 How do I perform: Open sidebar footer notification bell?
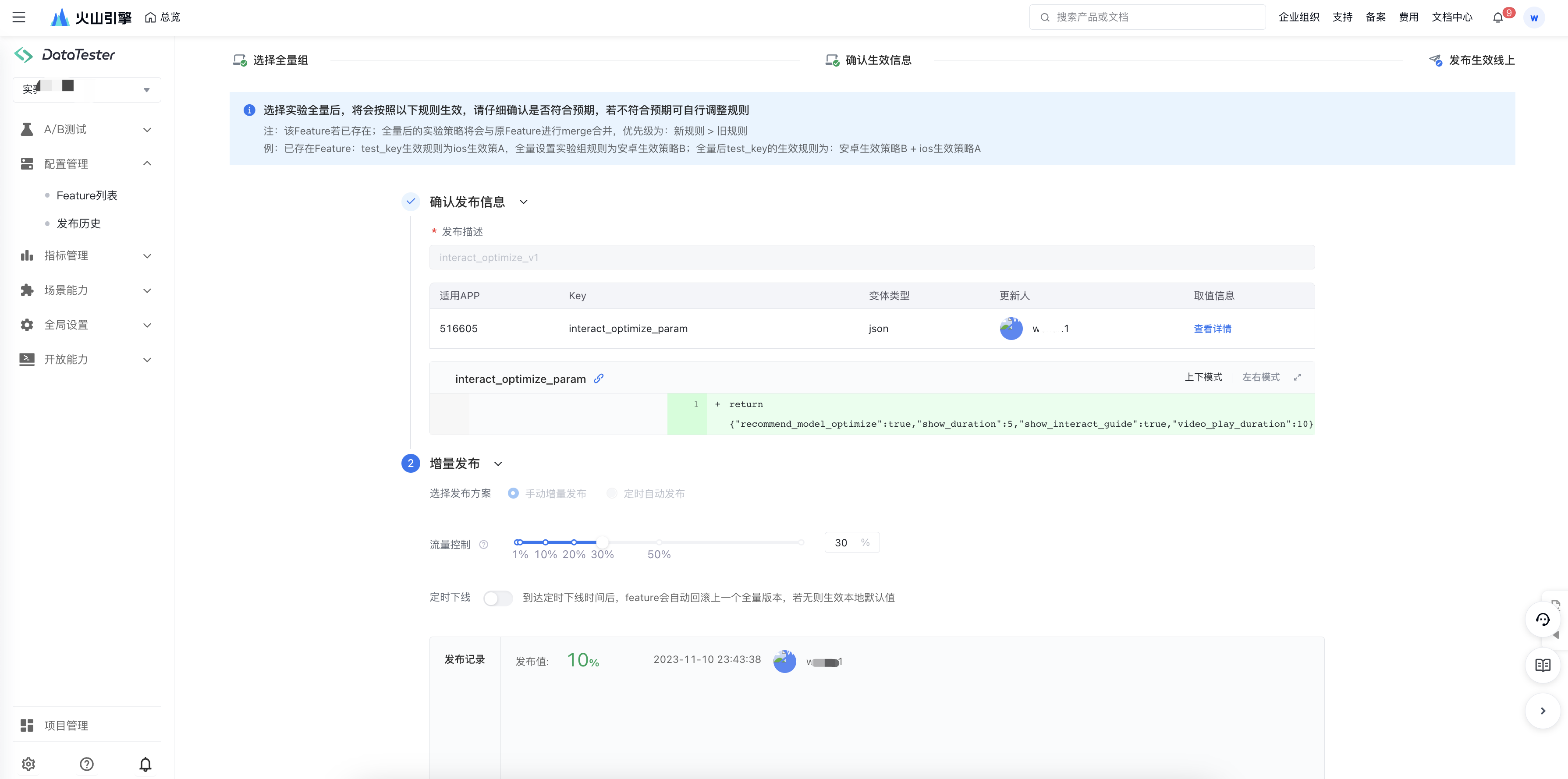click(x=145, y=764)
